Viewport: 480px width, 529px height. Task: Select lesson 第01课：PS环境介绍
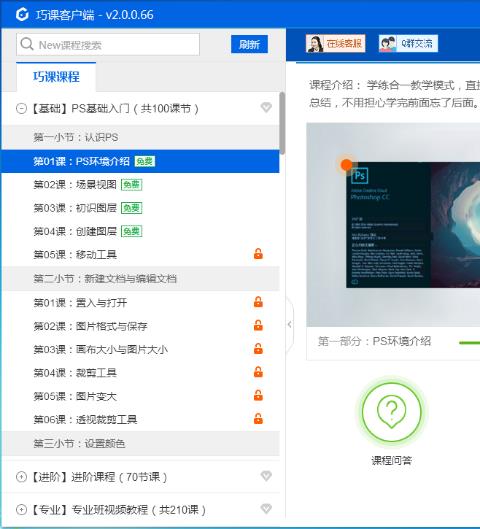click(140, 161)
